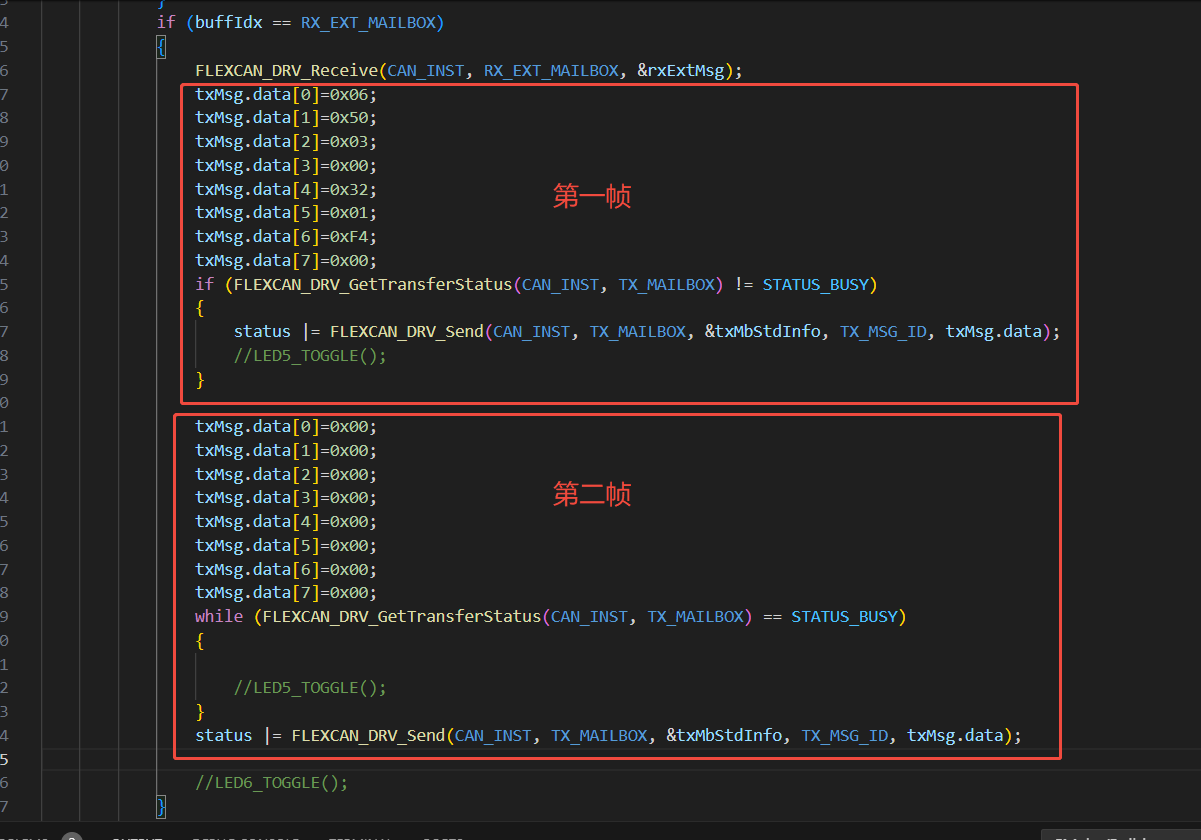This screenshot has width=1201, height=840.
Task: Click 'RX_EXT_MAILBOX' in the FLEXCAN_DRV_Receive call
Action: pos(551,70)
